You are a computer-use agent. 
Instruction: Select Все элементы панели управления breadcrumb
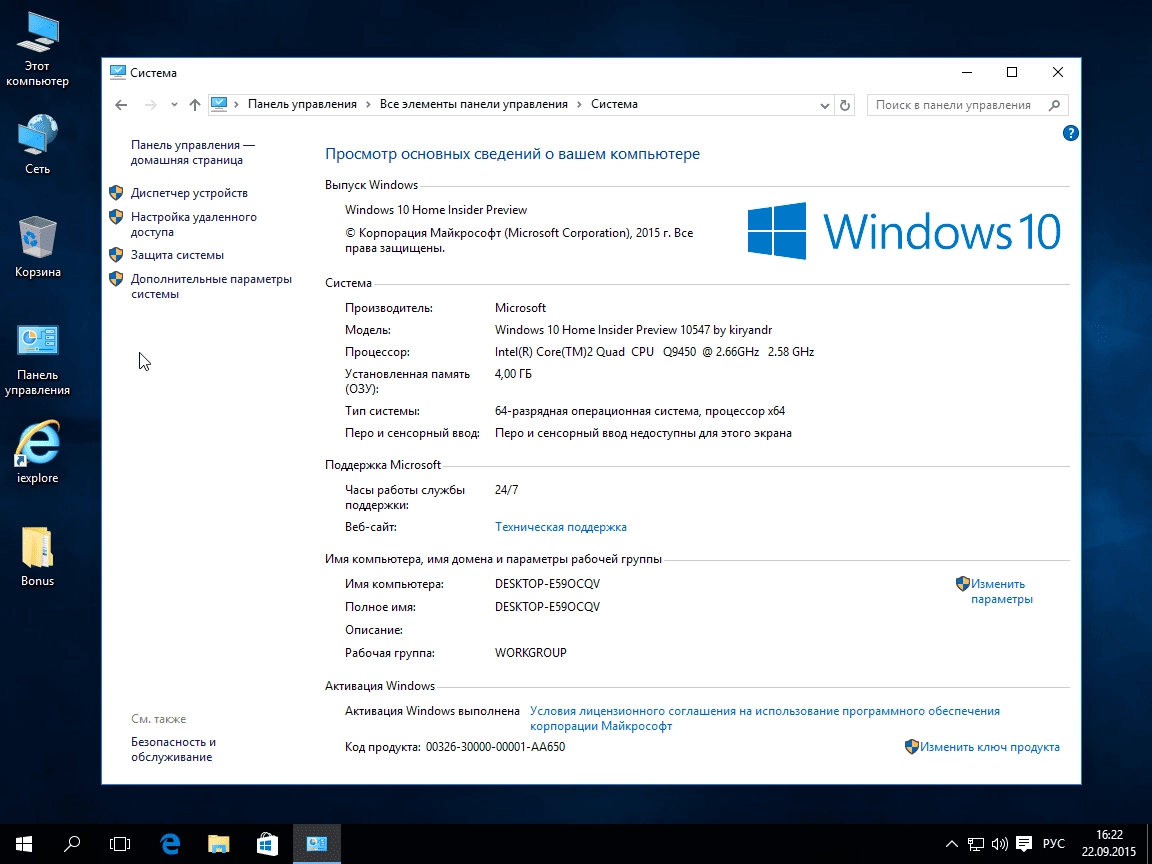tap(474, 104)
